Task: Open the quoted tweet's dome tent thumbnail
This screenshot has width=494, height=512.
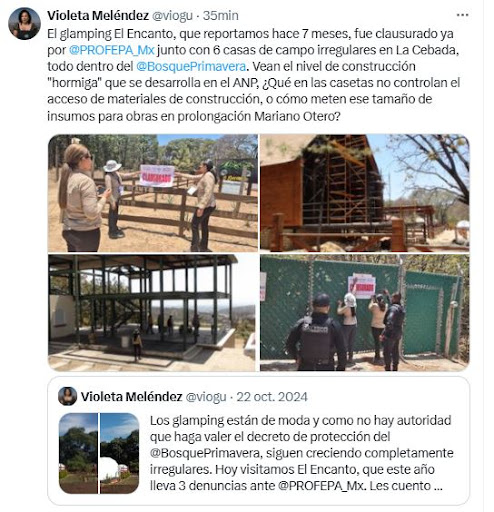Action: point(120,453)
